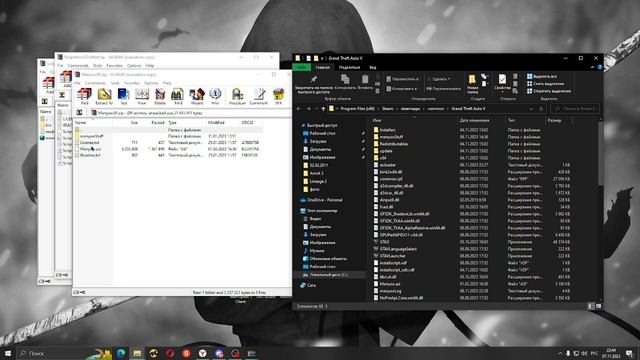Open the notification center tray icon

click(629, 353)
